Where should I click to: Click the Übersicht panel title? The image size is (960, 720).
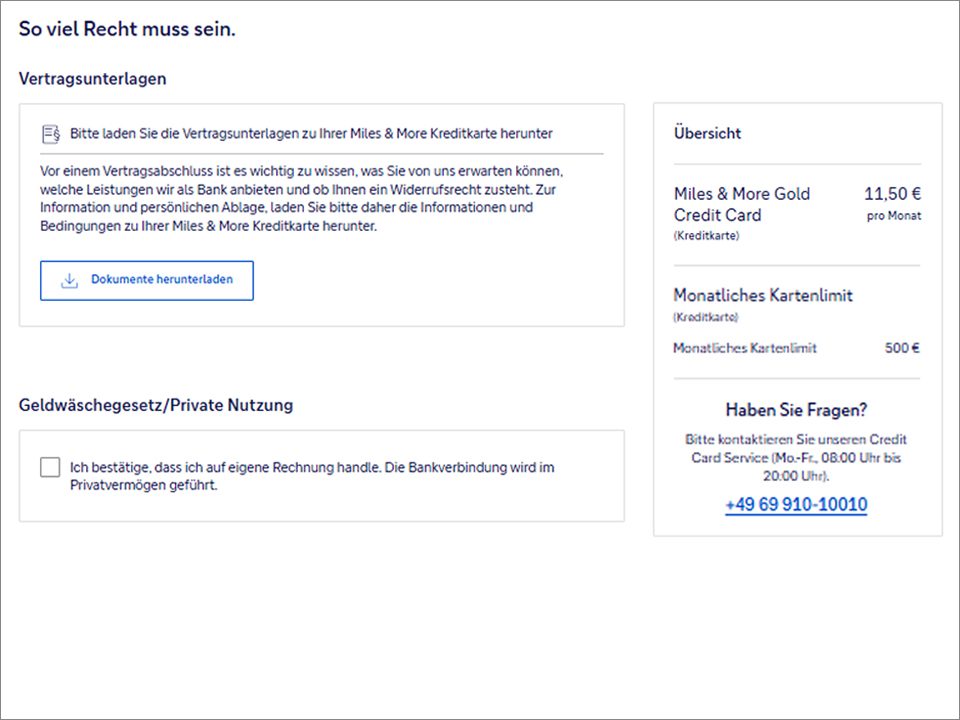coord(707,133)
